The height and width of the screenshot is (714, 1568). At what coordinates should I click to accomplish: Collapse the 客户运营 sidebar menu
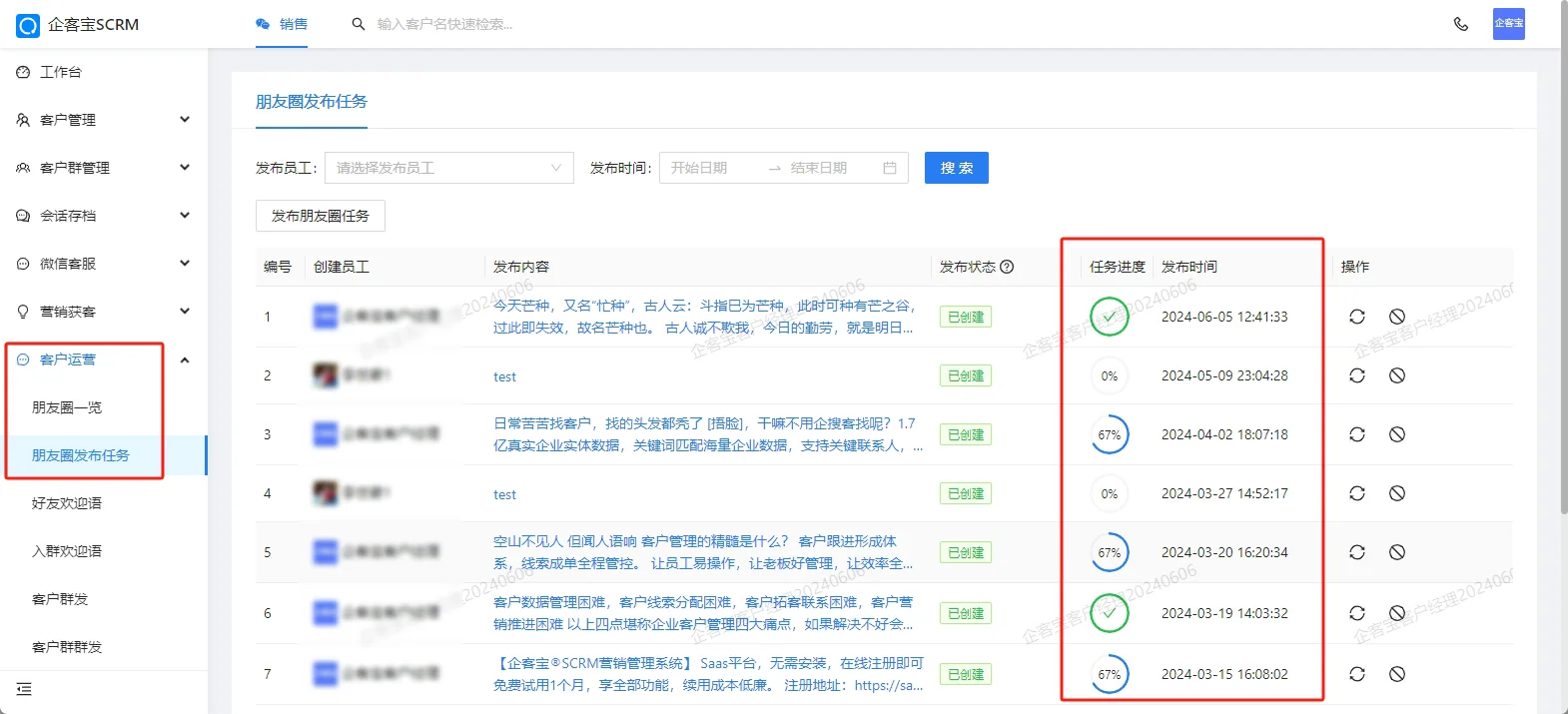point(104,359)
